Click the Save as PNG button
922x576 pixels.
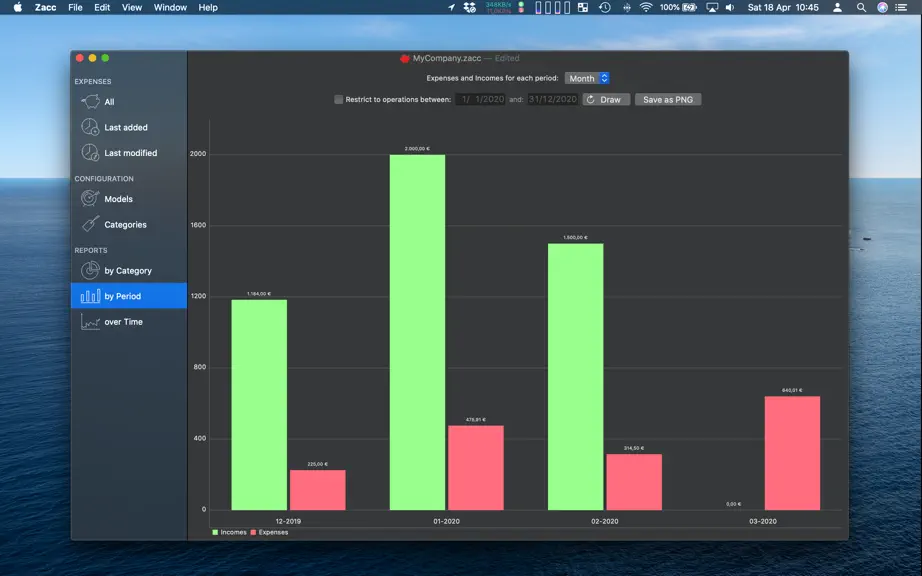coord(668,99)
